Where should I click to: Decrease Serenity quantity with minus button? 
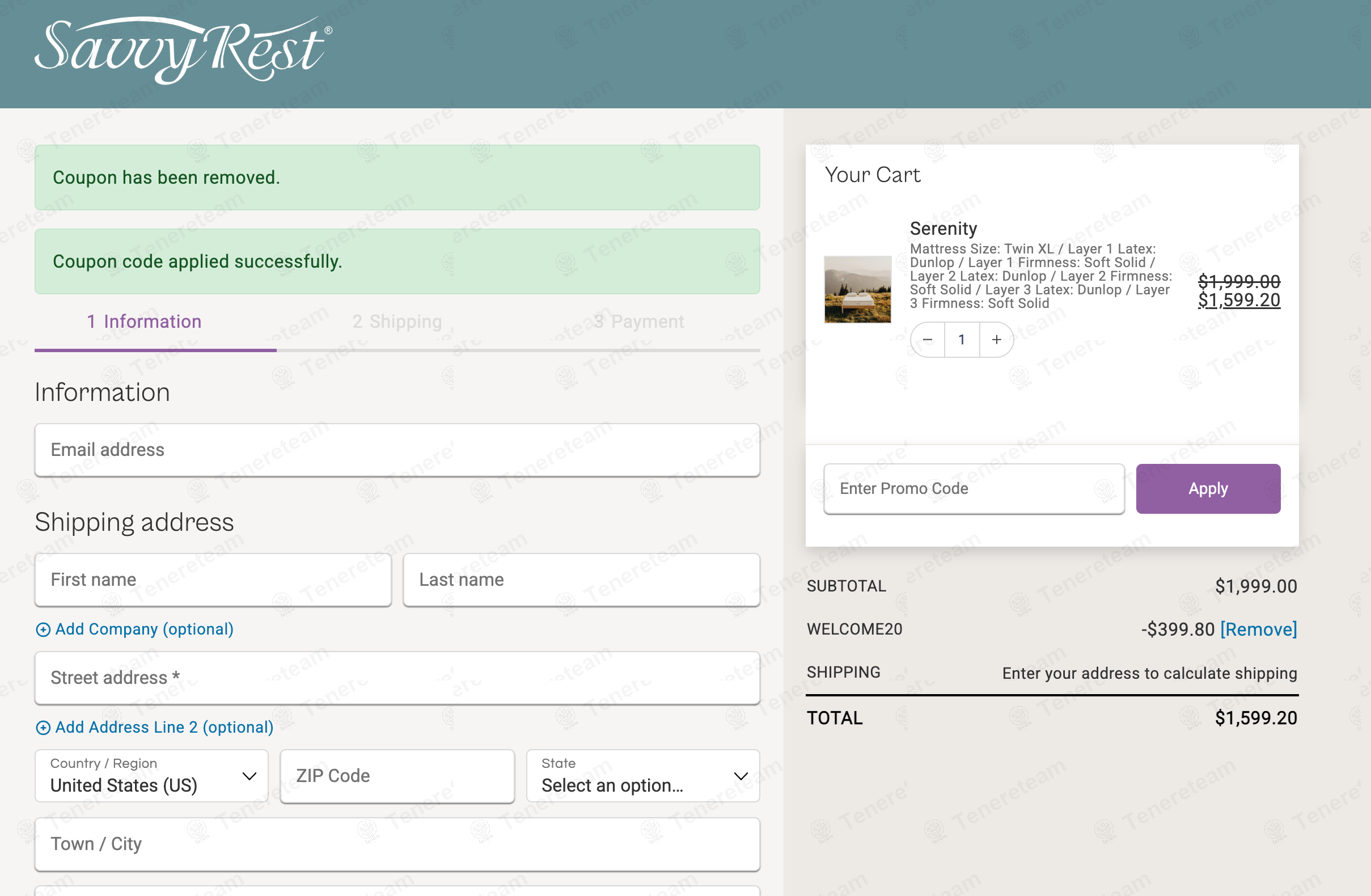(x=928, y=340)
